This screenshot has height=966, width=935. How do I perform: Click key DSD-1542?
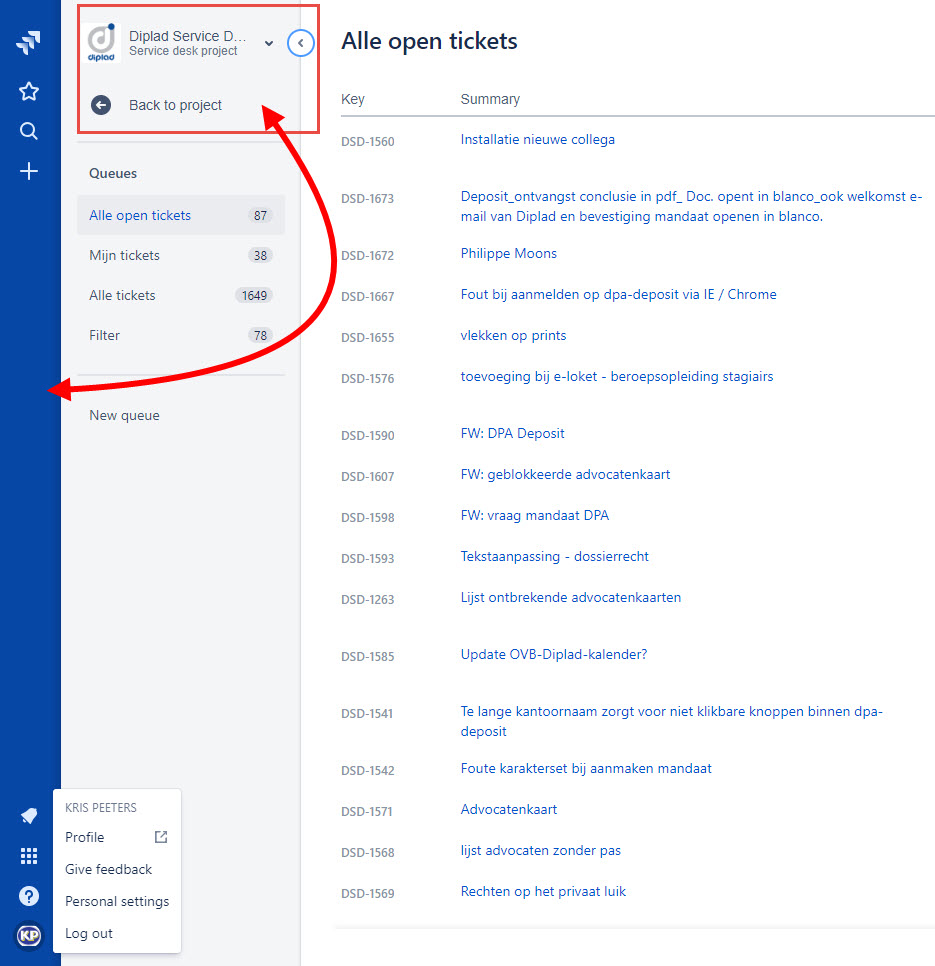pos(368,771)
